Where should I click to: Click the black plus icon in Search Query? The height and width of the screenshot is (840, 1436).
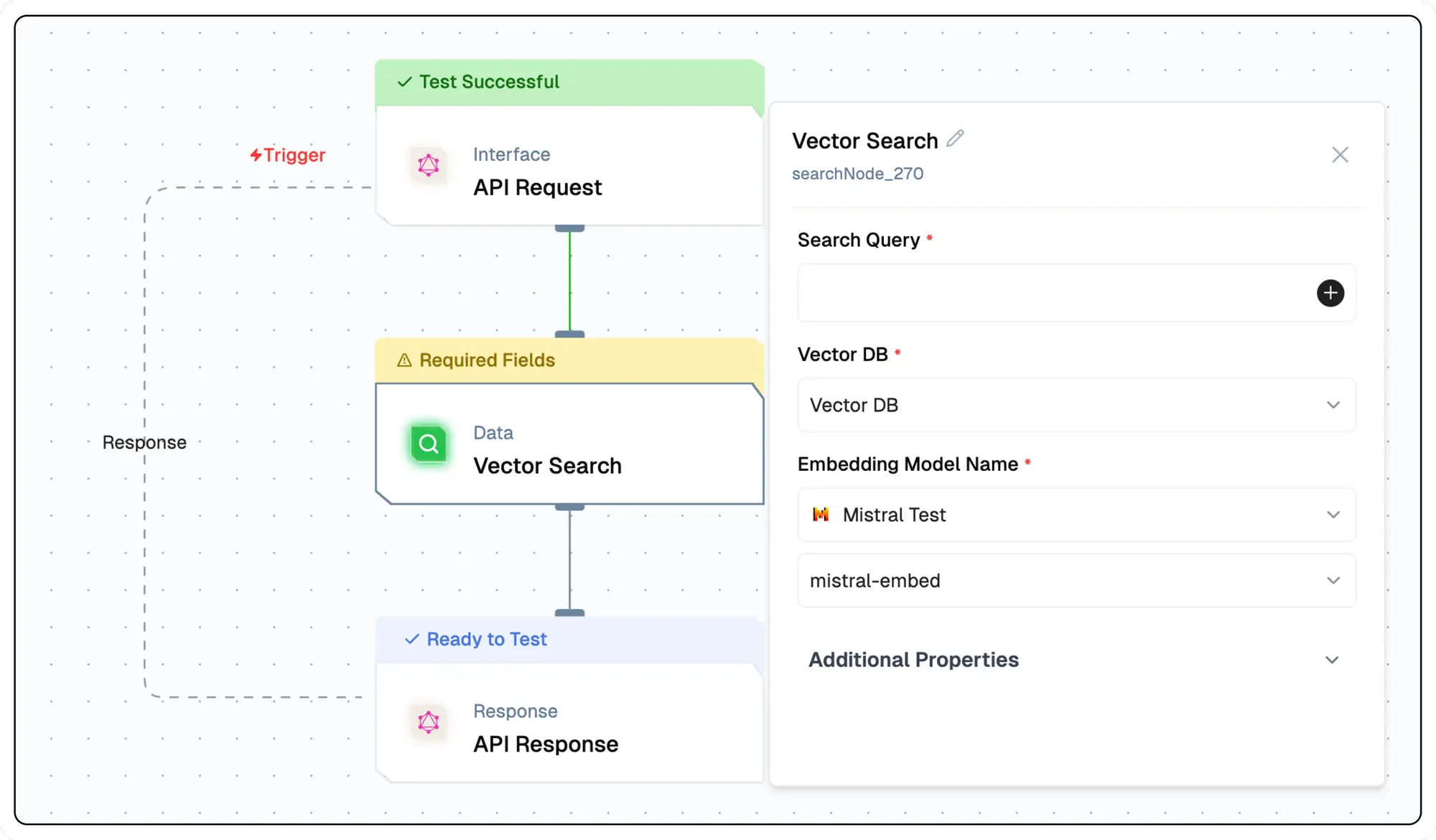click(x=1330, y=293)
